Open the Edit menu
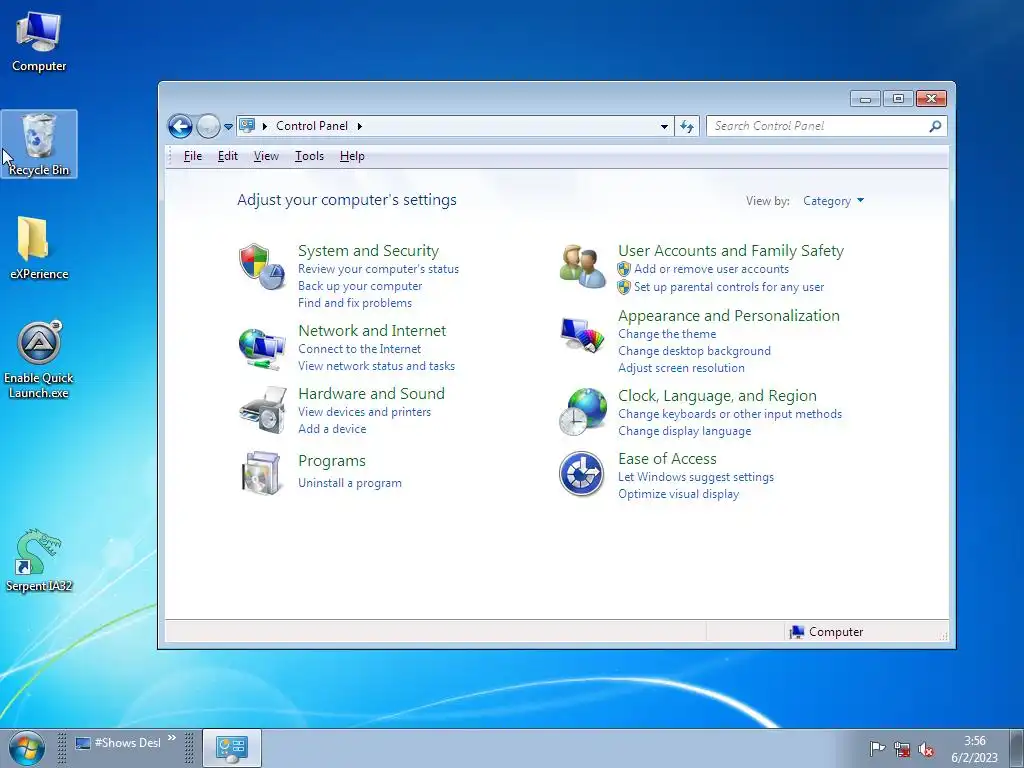Screen dimensions: 1024x768 pyautogui.click(x=227, y=156)
